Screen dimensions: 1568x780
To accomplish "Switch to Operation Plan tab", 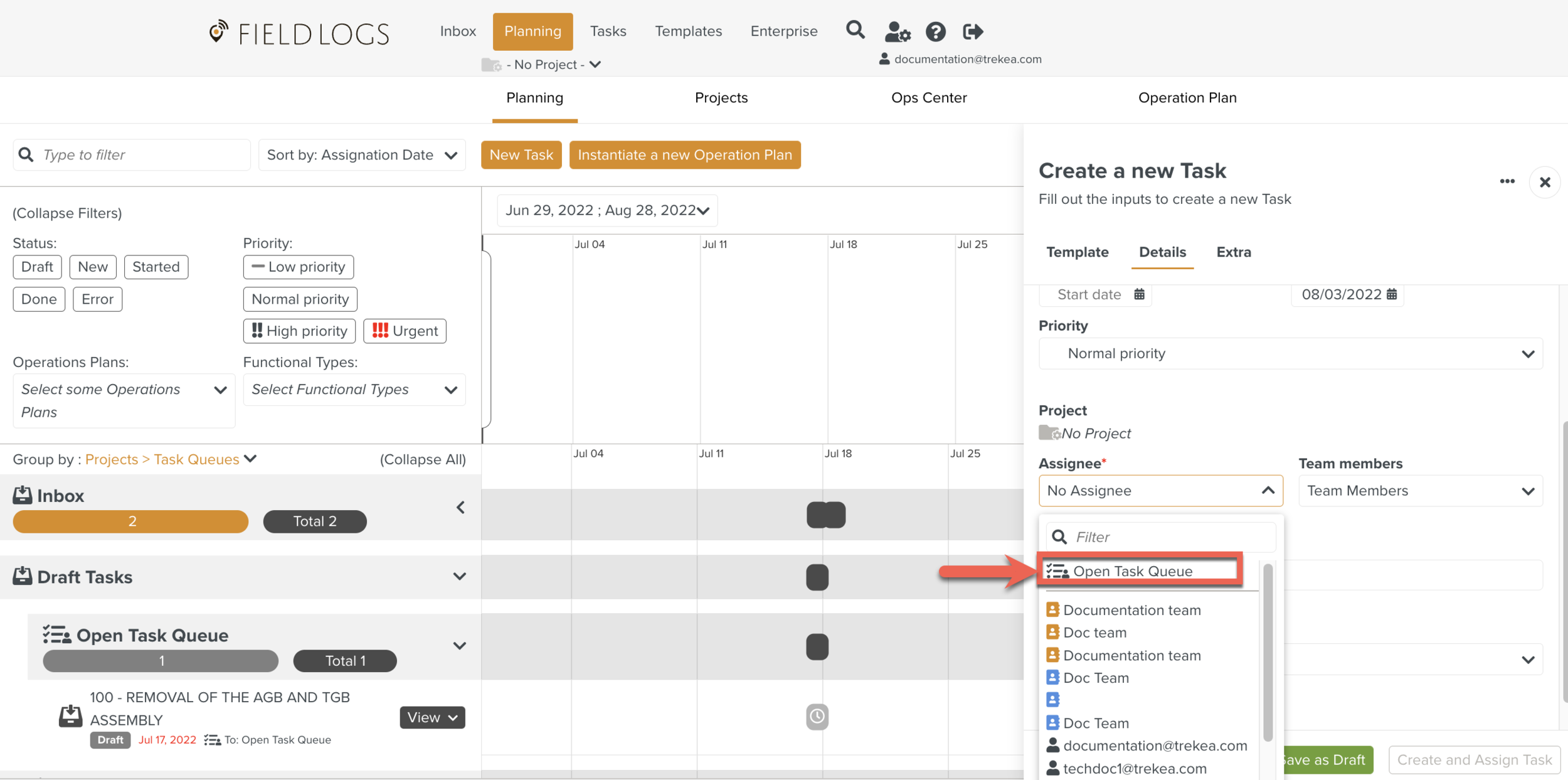I will point(1187,98).
